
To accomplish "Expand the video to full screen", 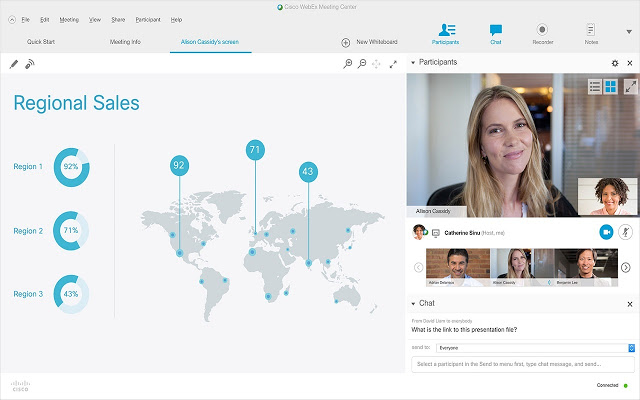I will point(631,87).
